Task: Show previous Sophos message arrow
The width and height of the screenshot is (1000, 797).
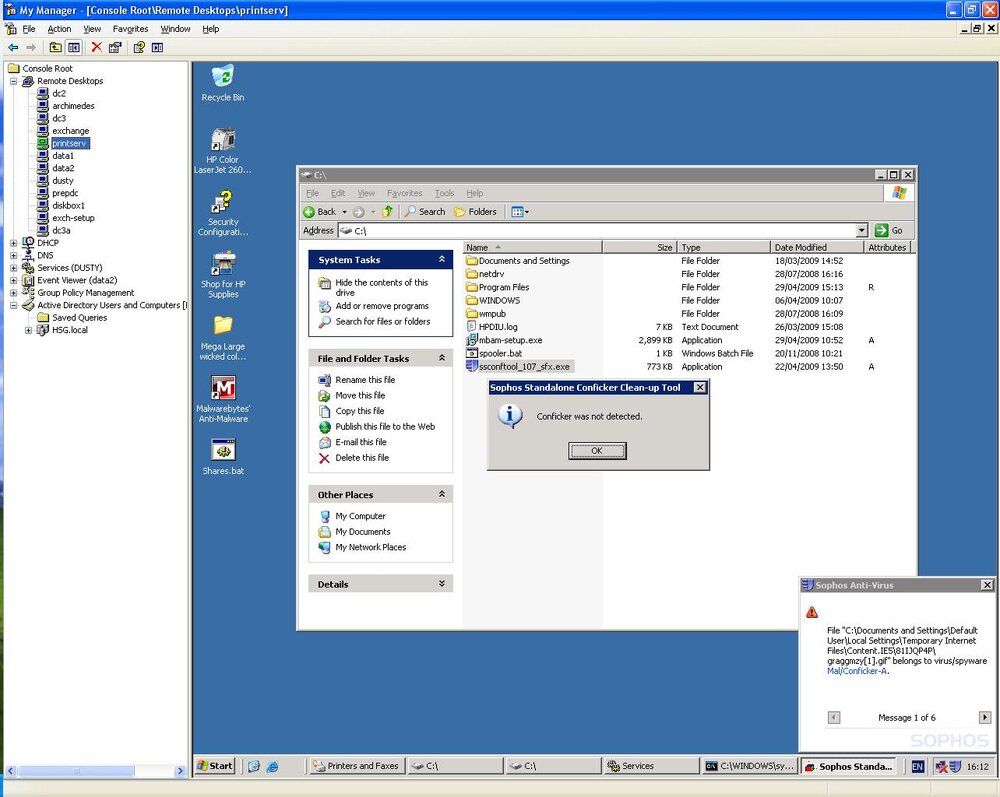Action: pos(834,717)
